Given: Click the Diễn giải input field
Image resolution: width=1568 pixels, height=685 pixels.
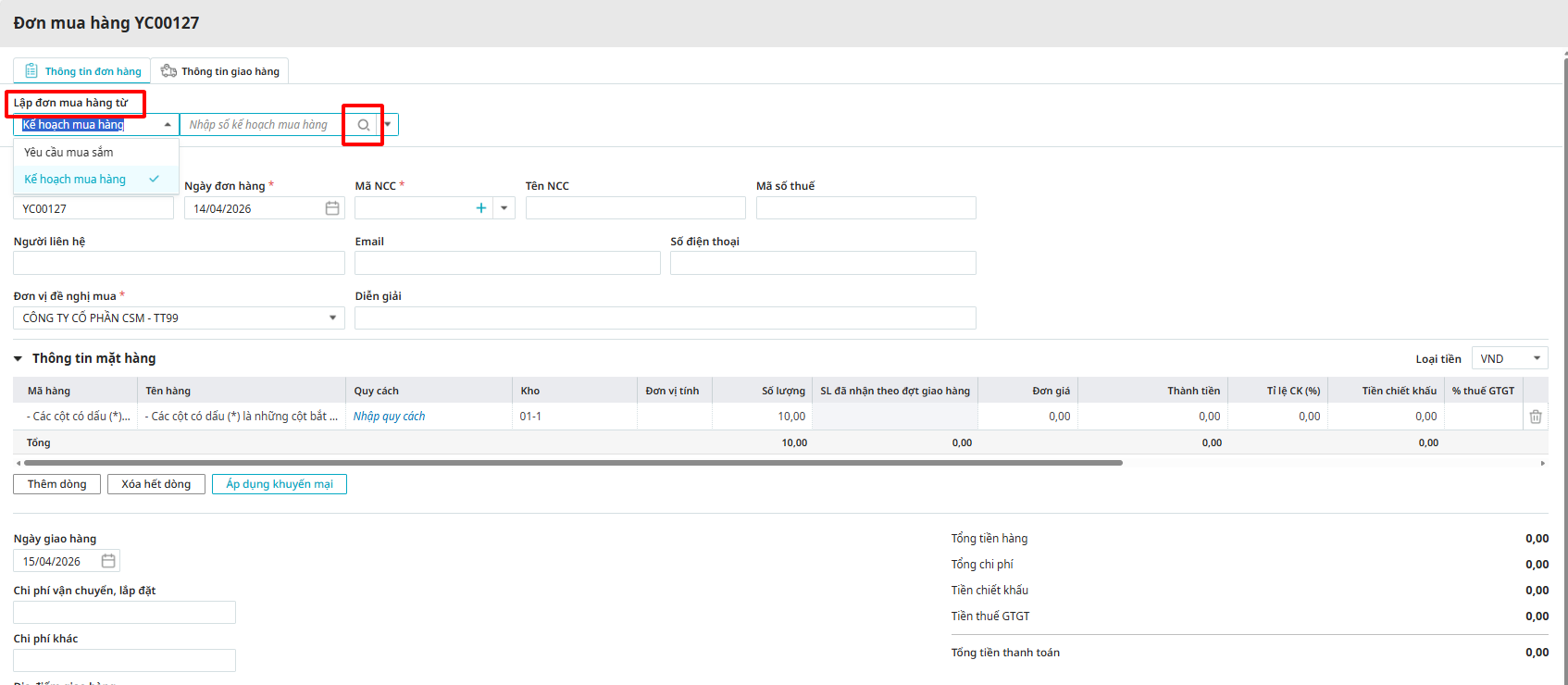Looking at the screenshot, I should (665, 318).
